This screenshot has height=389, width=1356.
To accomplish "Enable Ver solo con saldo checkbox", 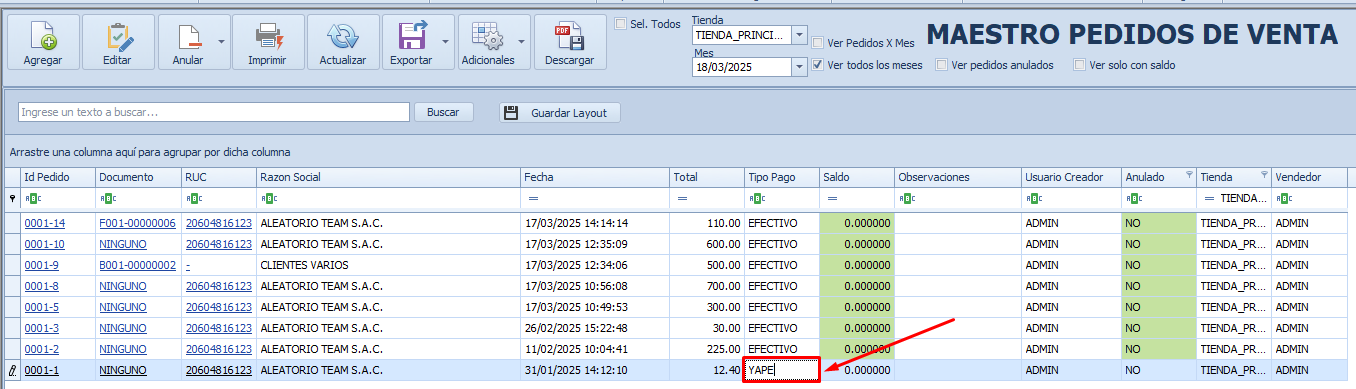I will [x=1079, y=65].
